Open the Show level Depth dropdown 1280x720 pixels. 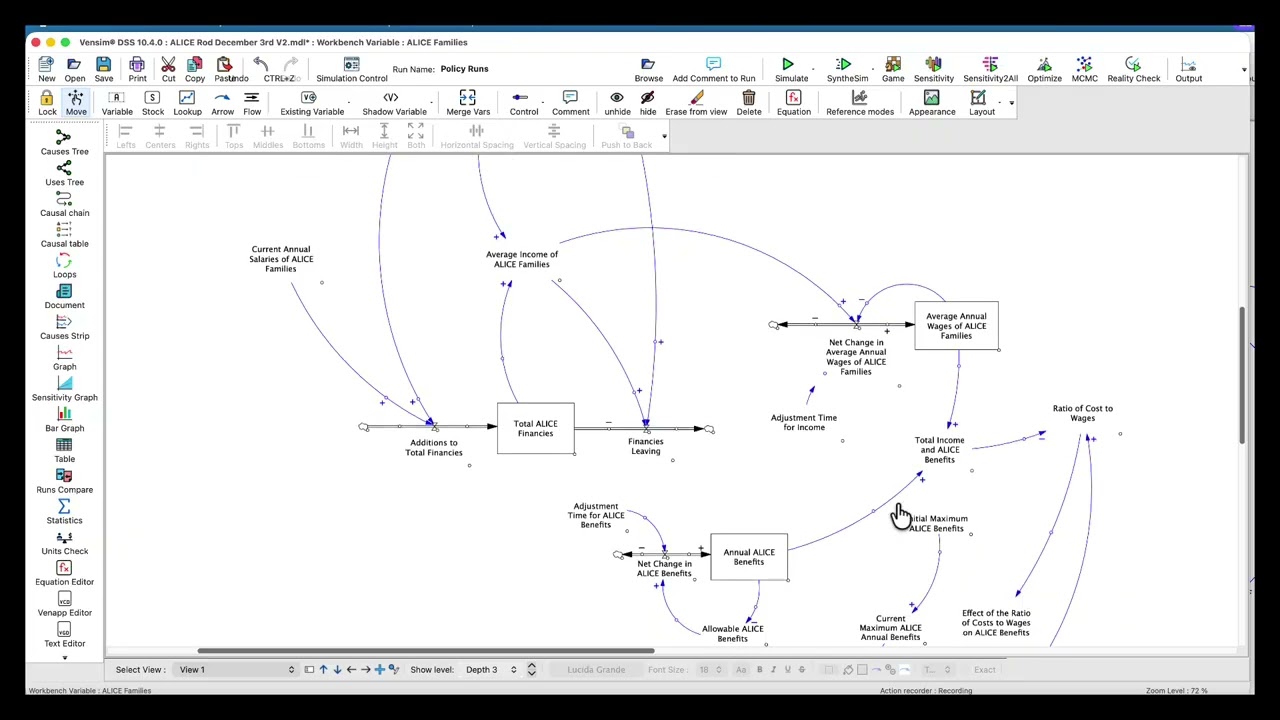[x=491, y=670]
